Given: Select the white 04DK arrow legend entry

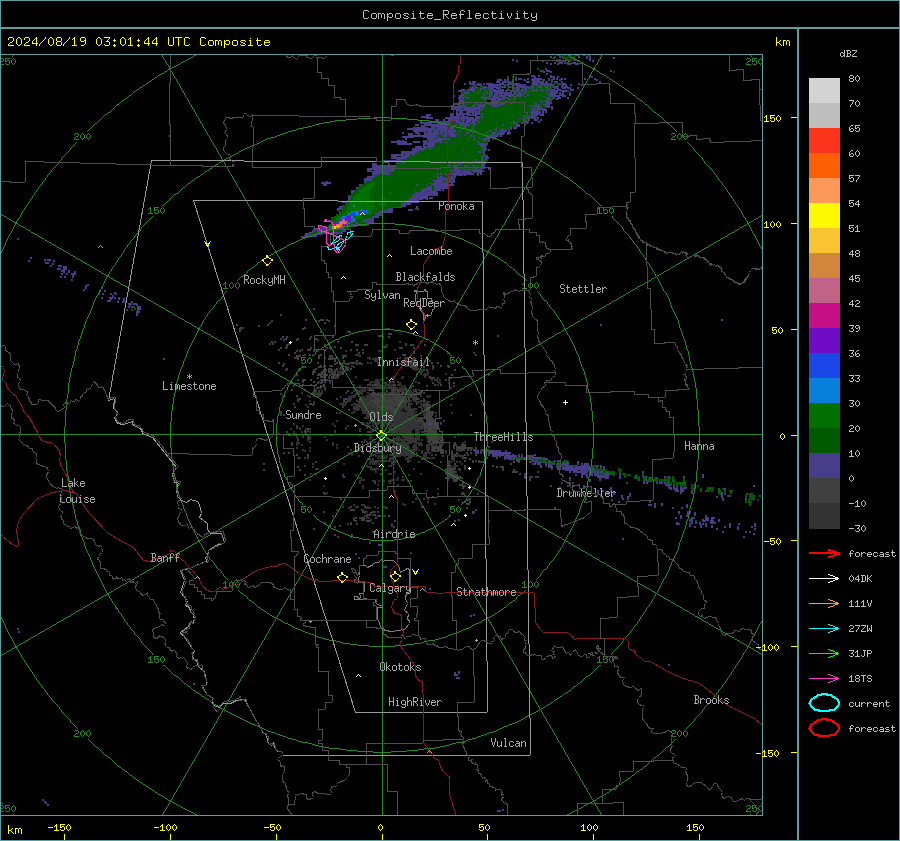Looking at the screenshot, I should [x=824, y=578].
